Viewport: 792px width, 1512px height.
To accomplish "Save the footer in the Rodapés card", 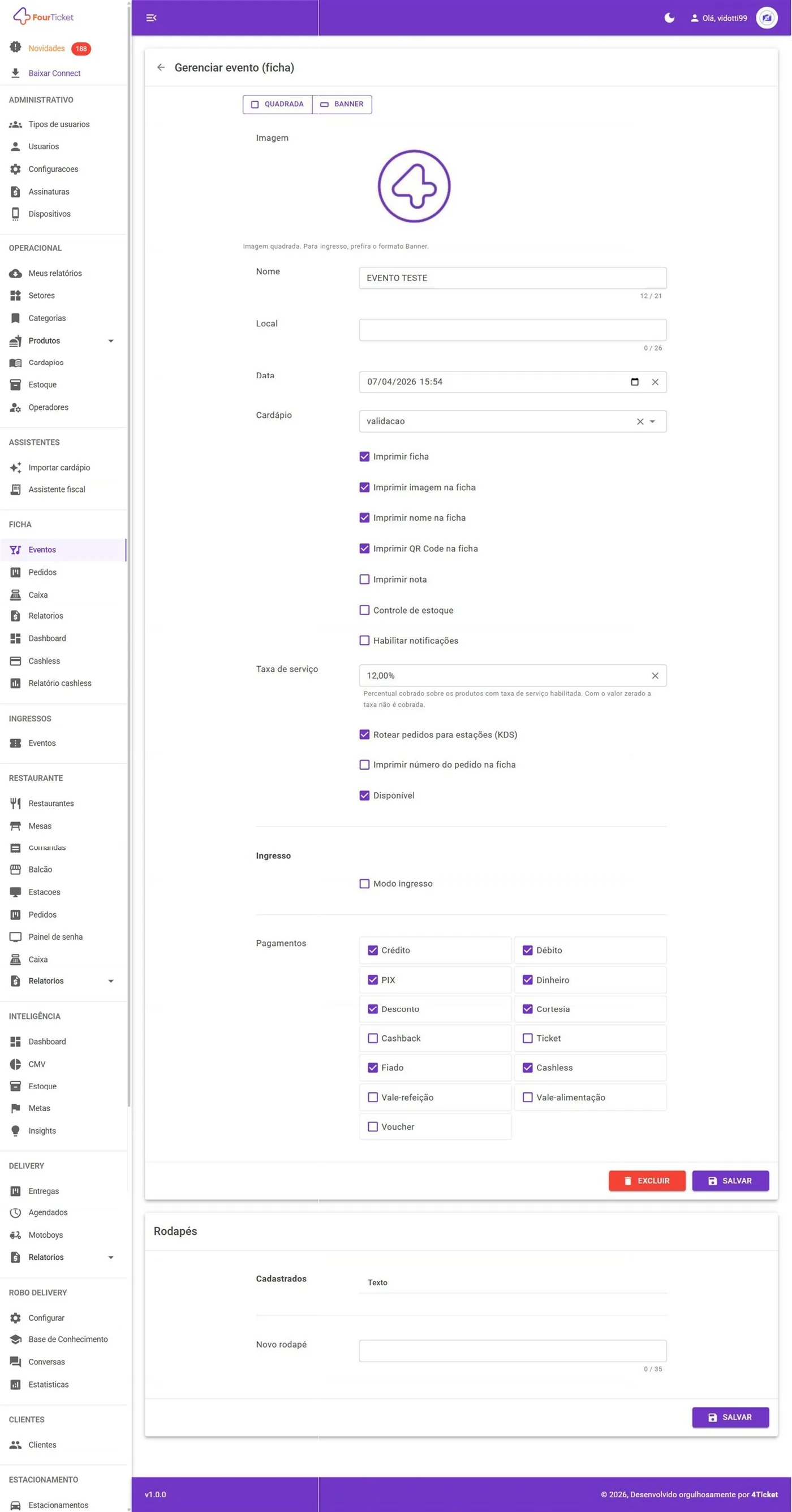I will pyautogui.click(x=730, y=1418).
